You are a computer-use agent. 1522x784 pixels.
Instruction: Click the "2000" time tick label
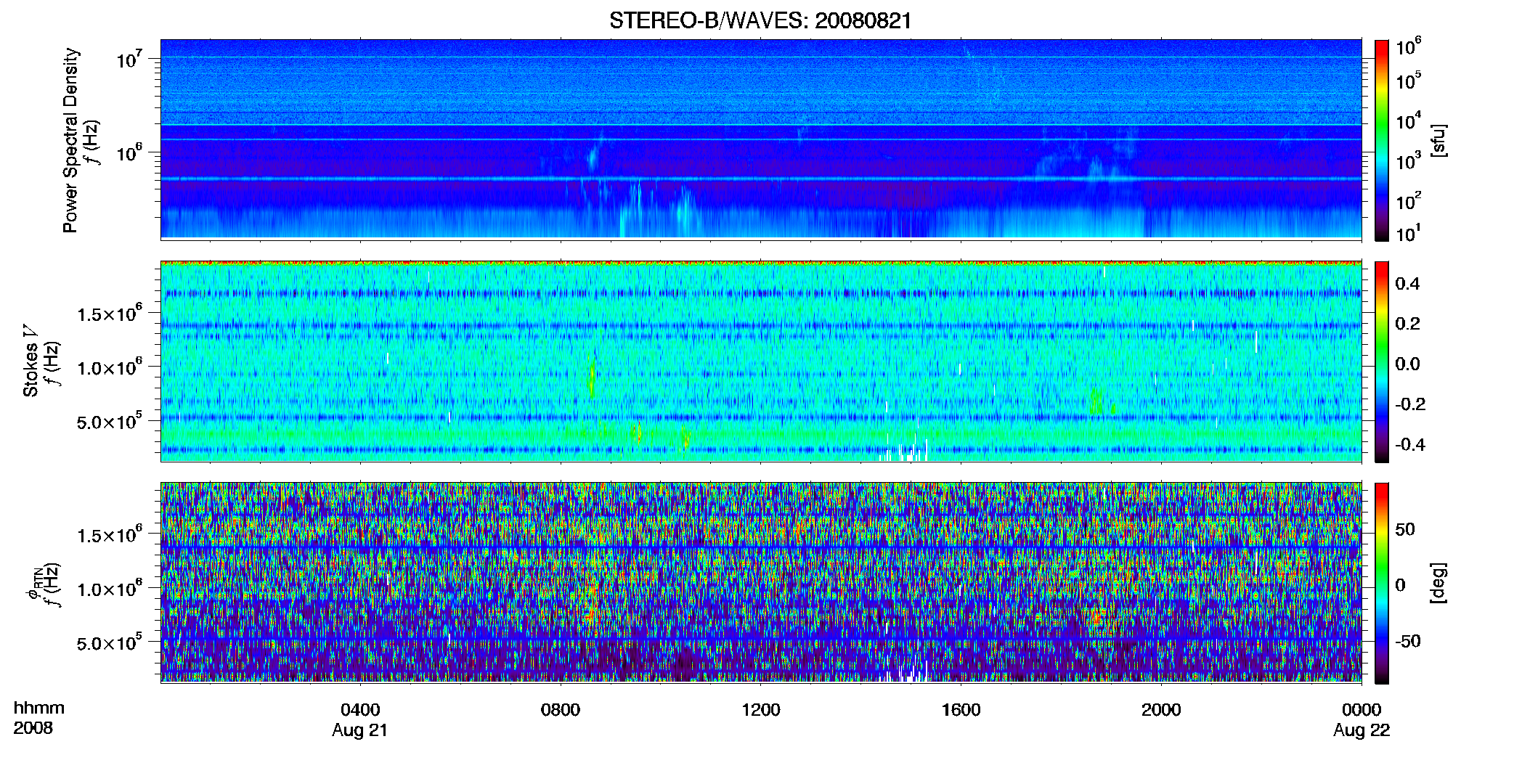tap(1161, 710)
